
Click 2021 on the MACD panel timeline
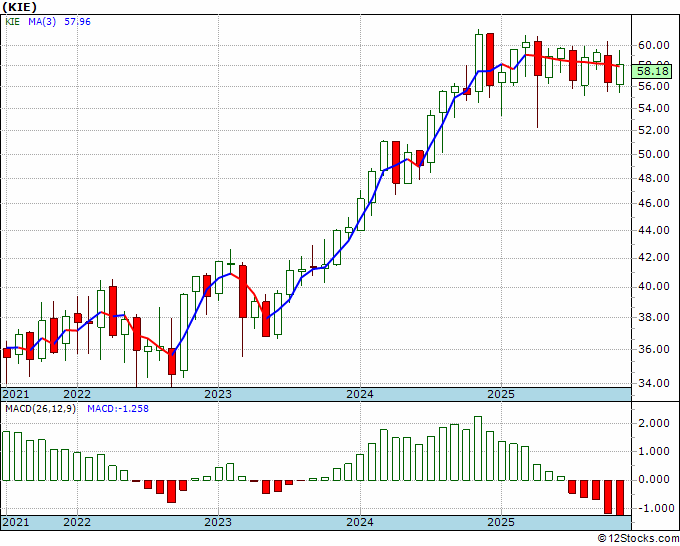(16, 522)
